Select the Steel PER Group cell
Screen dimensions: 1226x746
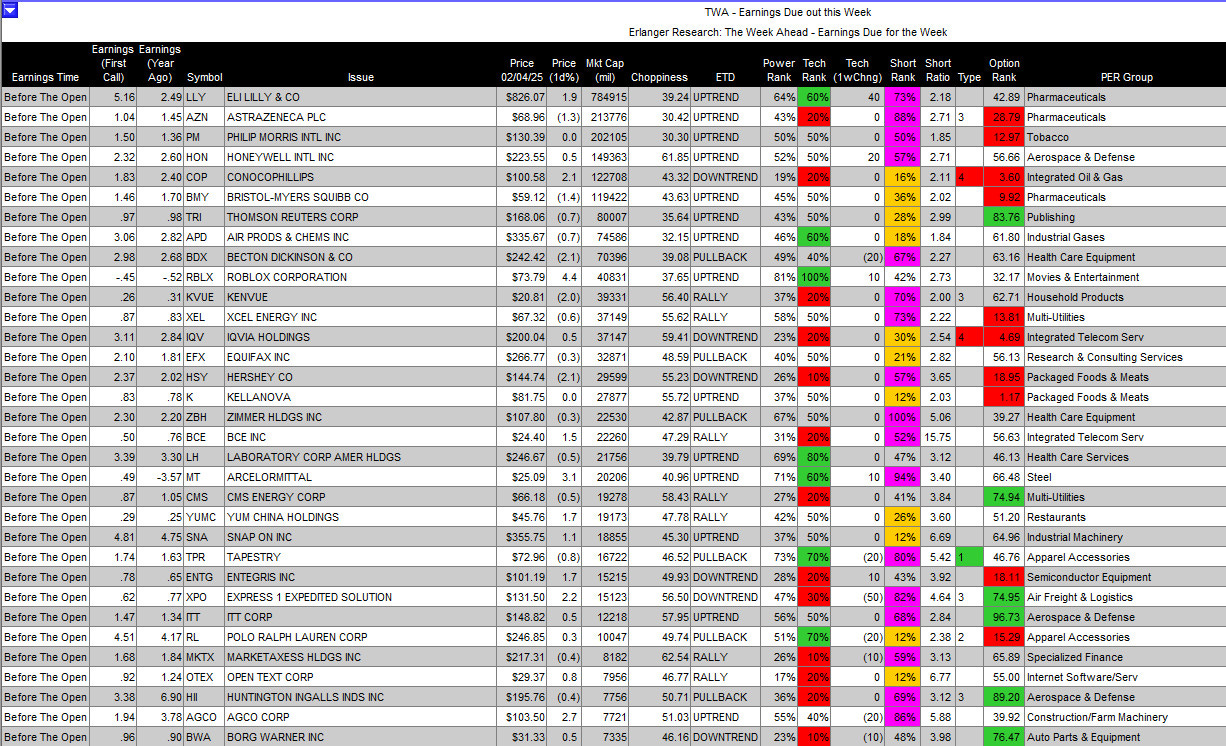pos(1125,477)
